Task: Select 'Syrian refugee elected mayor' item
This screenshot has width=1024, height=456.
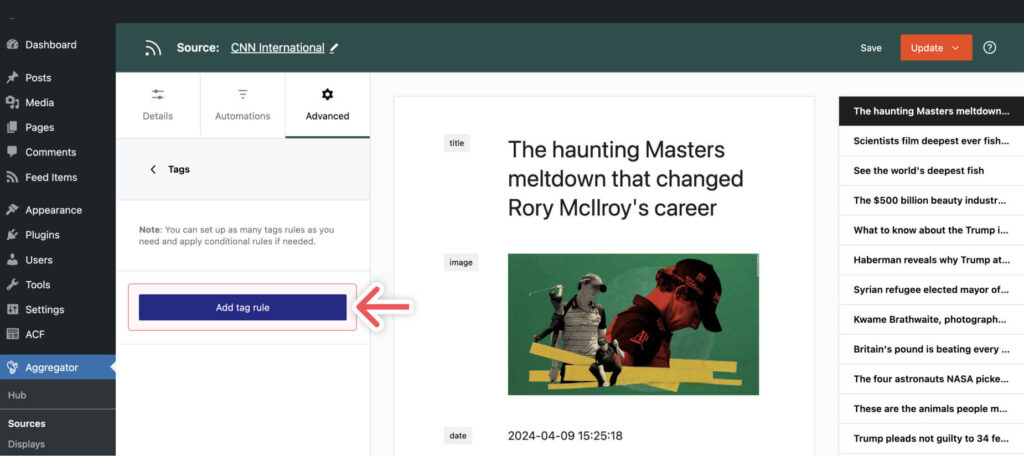Action: pyautogui.click(x=931, y=289)
